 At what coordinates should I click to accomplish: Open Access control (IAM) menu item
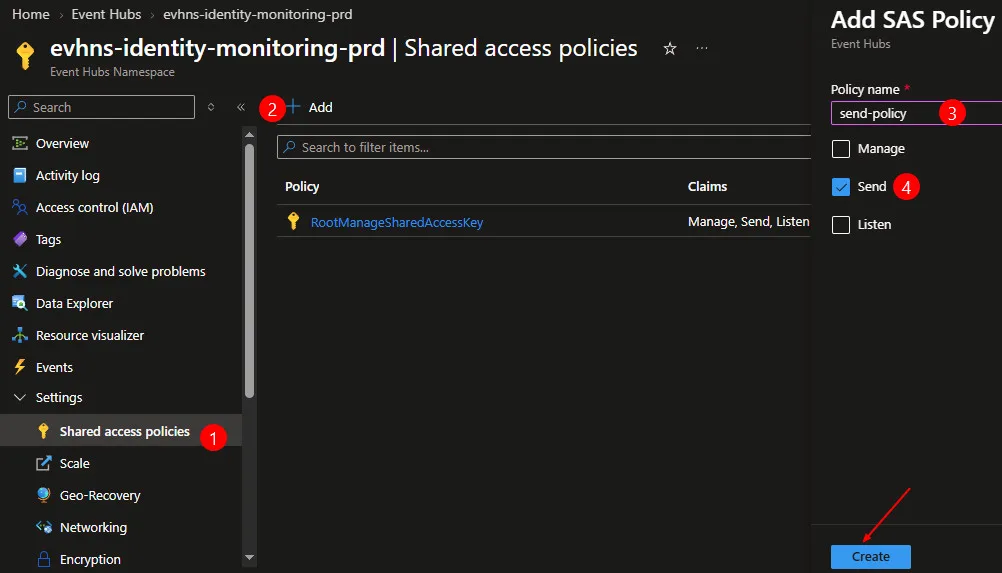95,208
